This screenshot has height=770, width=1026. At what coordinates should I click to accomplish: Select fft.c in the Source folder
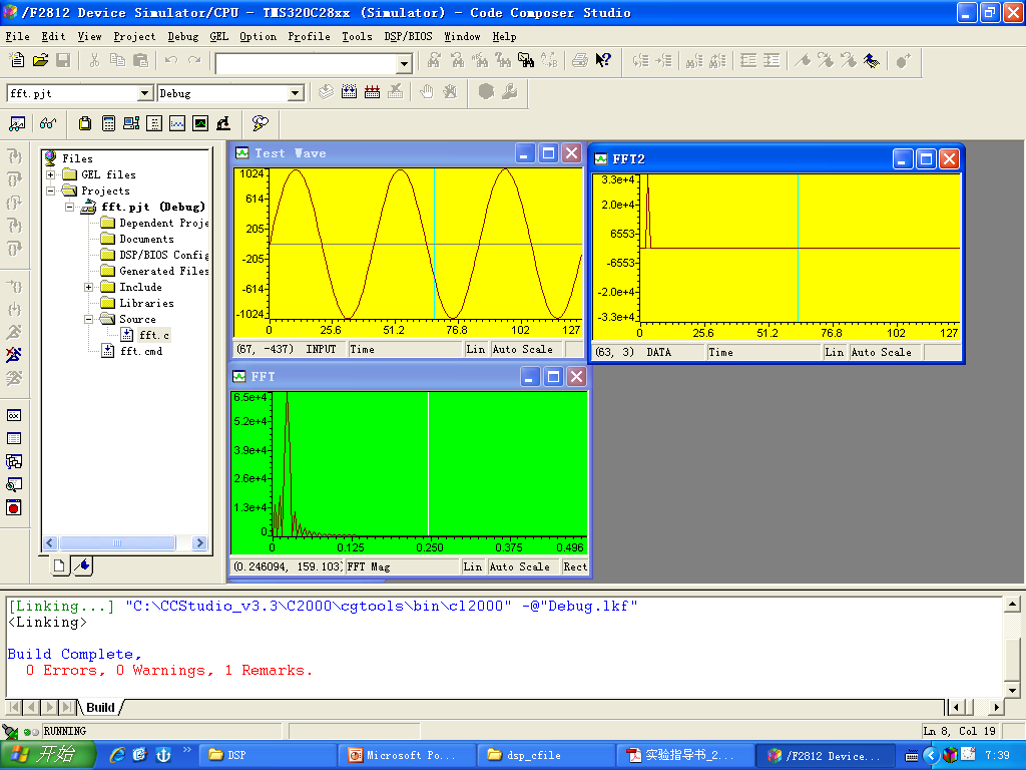(154, 335)
